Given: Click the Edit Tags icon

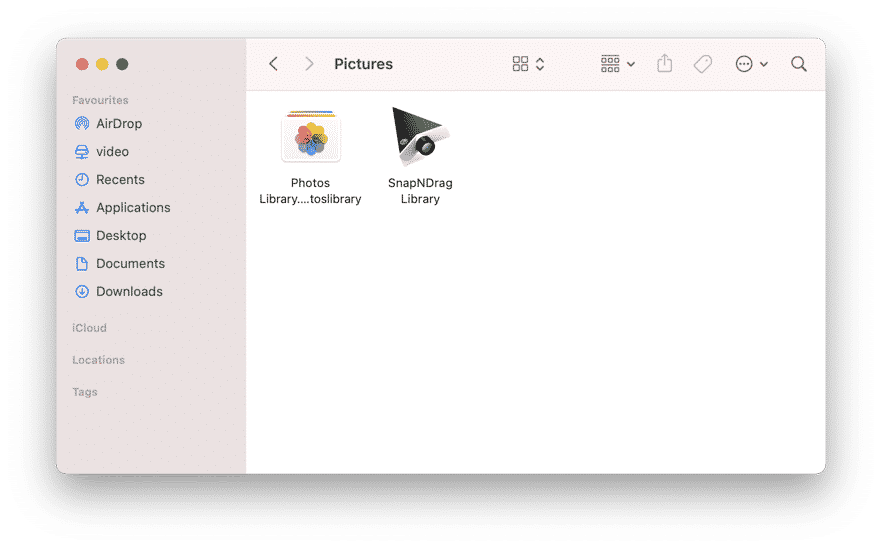Looking at the screenshot, I should pos(703,64).
